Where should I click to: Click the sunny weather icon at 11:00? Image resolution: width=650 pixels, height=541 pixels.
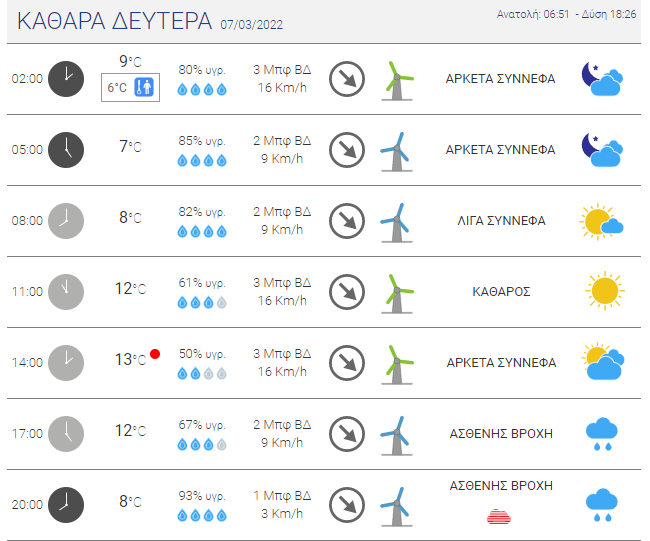pos(604,291)
